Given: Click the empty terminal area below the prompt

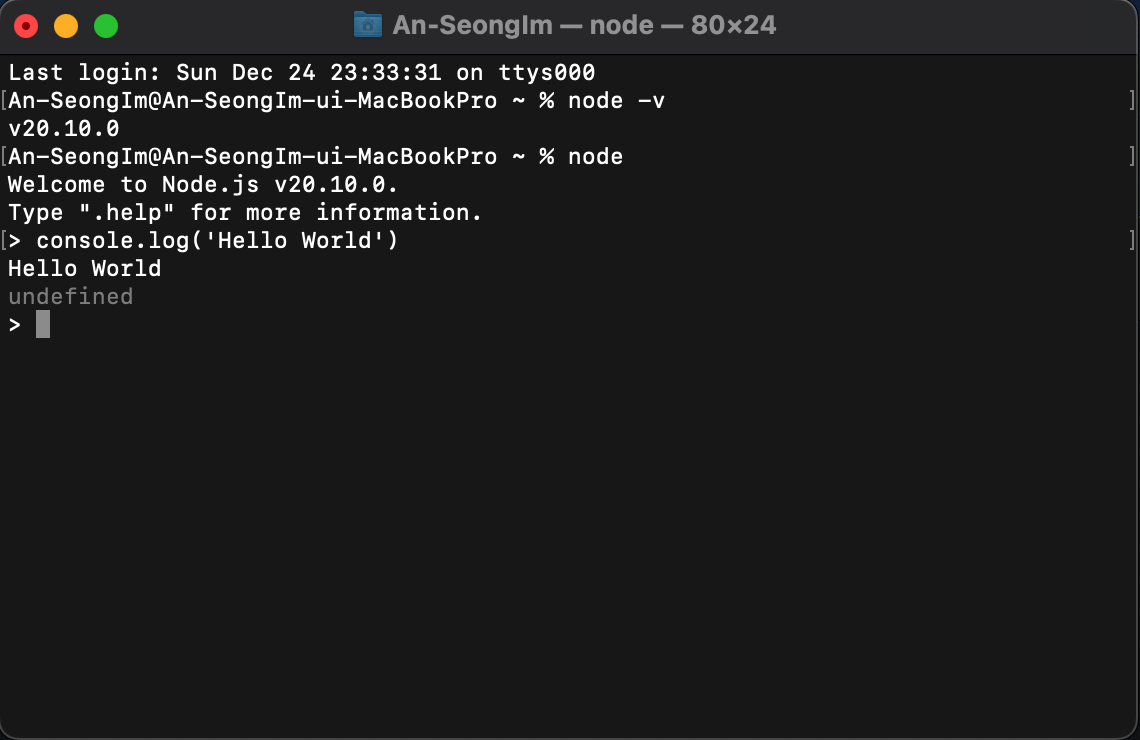Looking at the screenshot, I should [570, 538].
